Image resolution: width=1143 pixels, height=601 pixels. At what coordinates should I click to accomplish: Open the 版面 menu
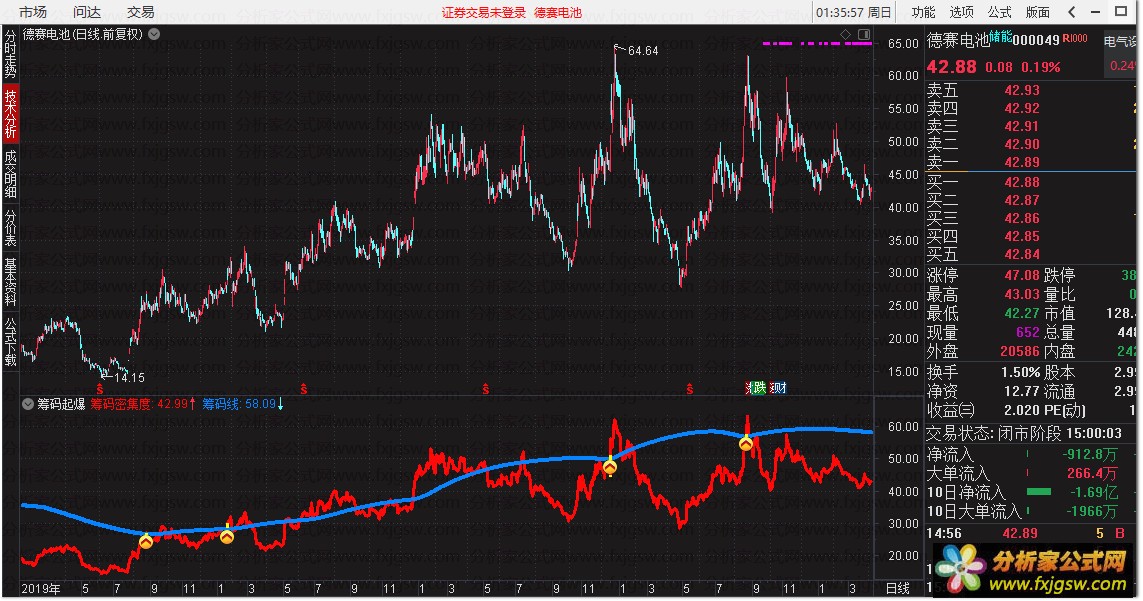(1037, 12)
